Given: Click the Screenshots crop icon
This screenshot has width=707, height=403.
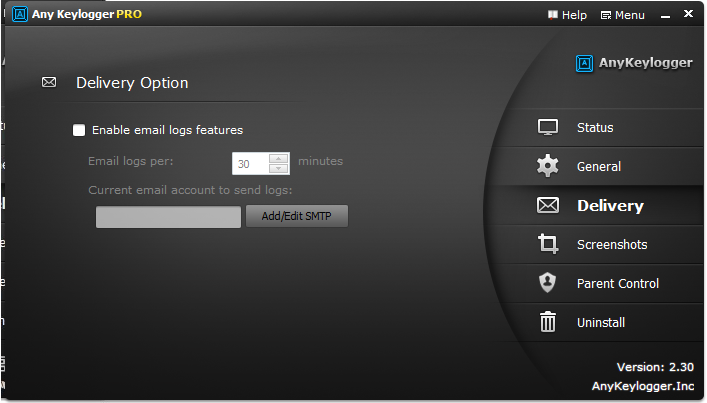Looking at the screenshot, I should (x=548, y=244).
